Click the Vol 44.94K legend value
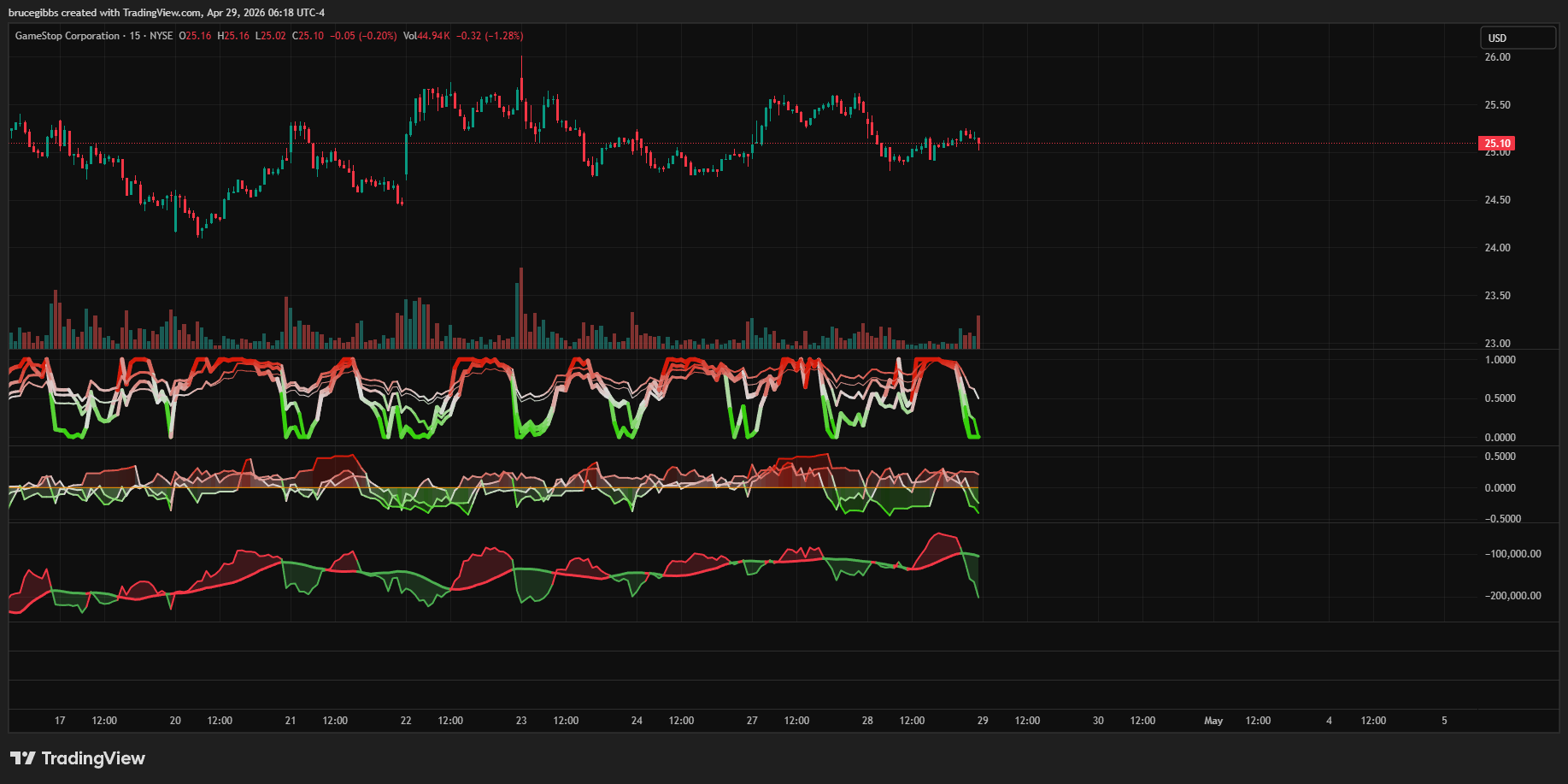 (426, 36)
